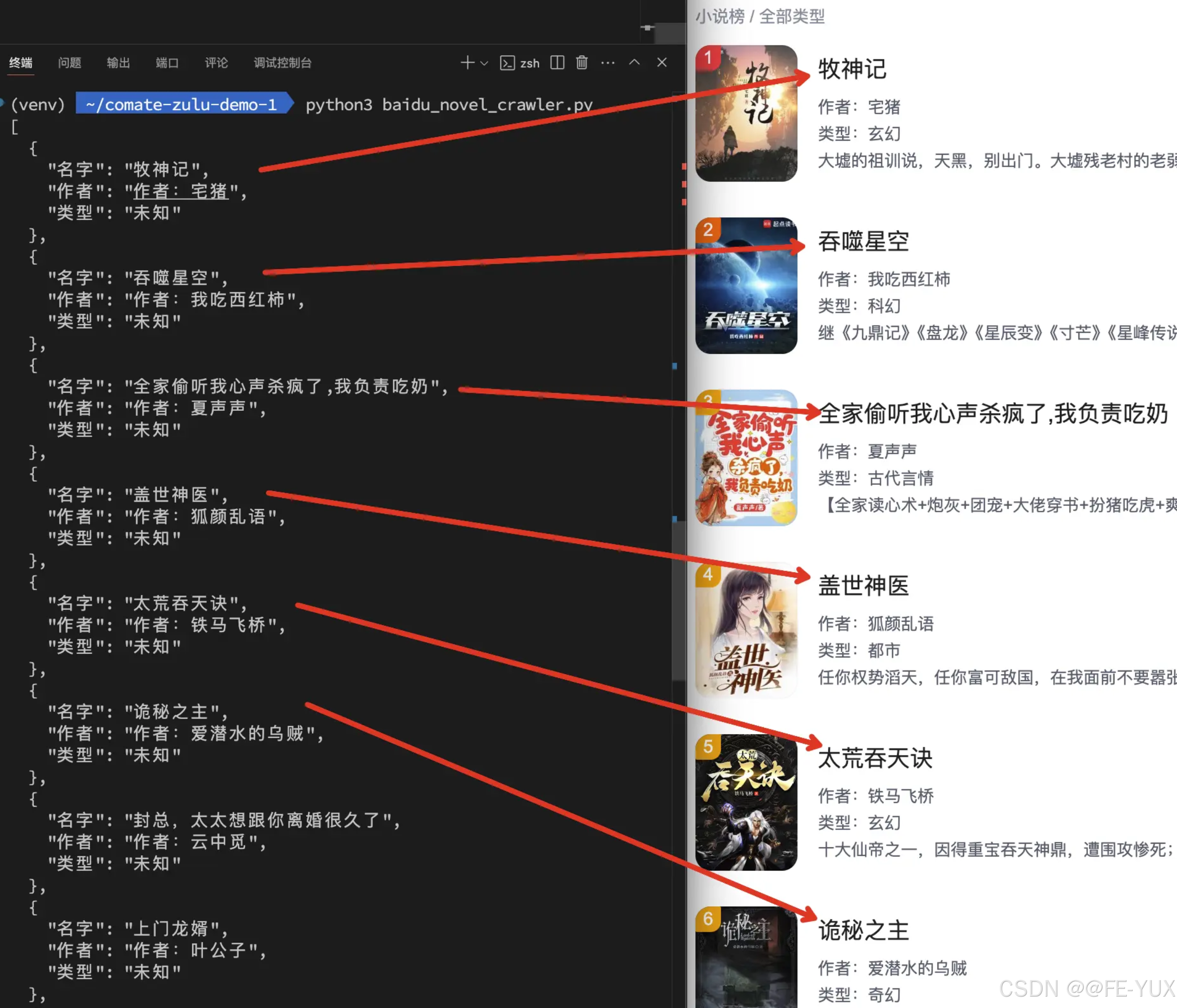Open the 太荒吞天诀 title link

coord(875,758)
